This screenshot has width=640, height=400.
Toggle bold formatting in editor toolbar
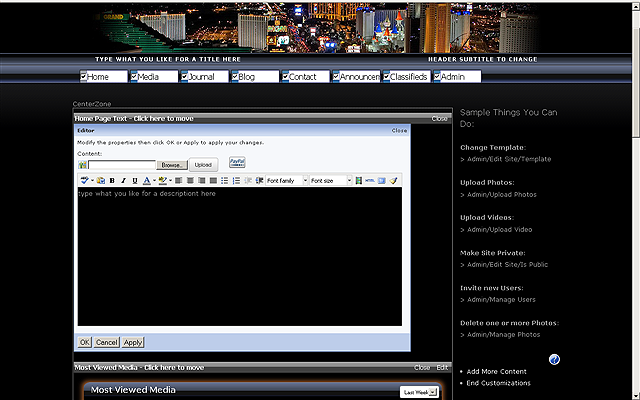coord(112,181)
